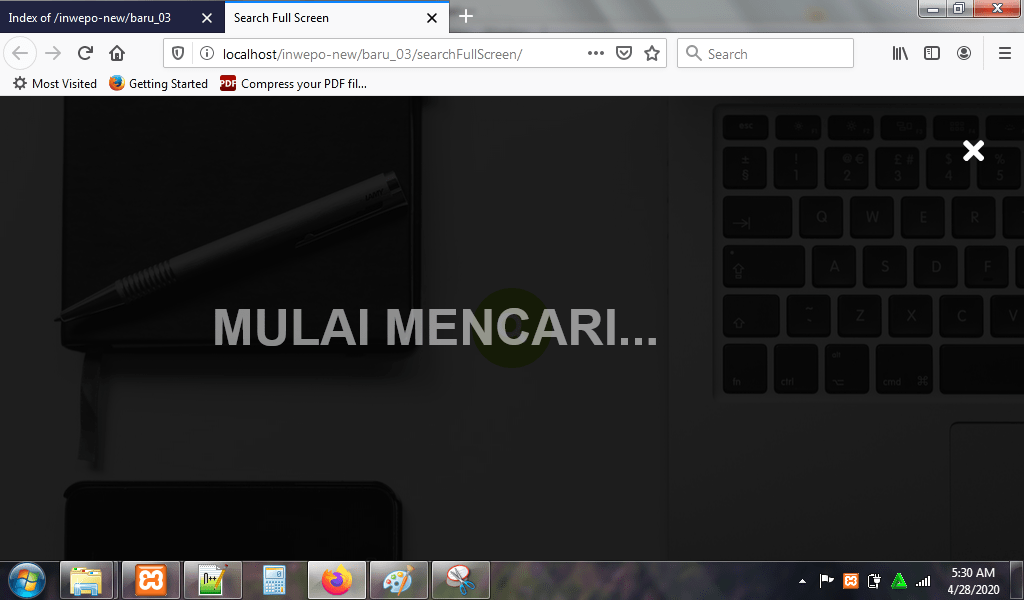The image size is (1024, 600).
Task: Close the Index of /inwepo-new tab
Action: click(206, 18)
